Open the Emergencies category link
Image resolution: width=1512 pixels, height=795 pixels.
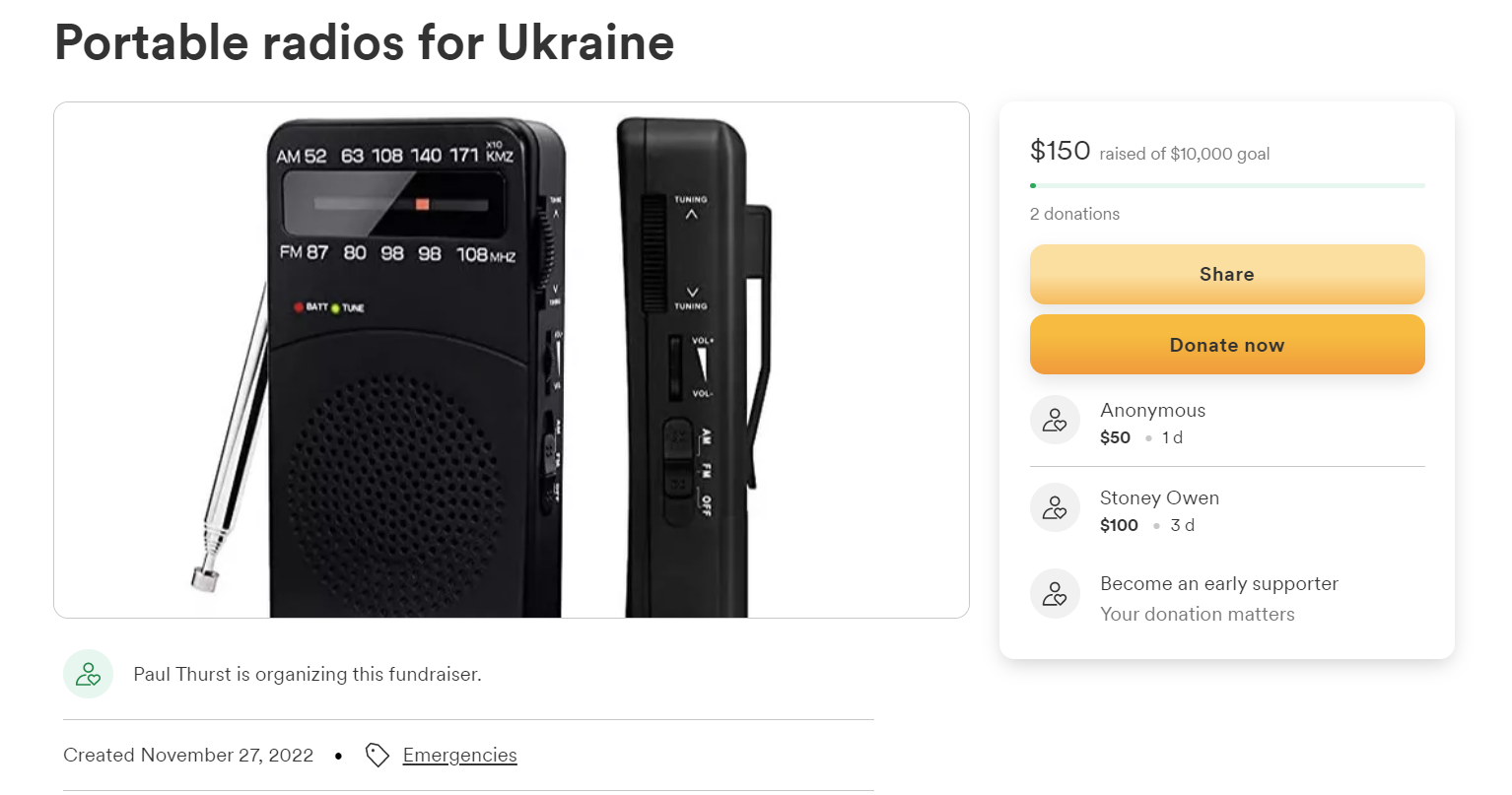click(x=459, y=754)
